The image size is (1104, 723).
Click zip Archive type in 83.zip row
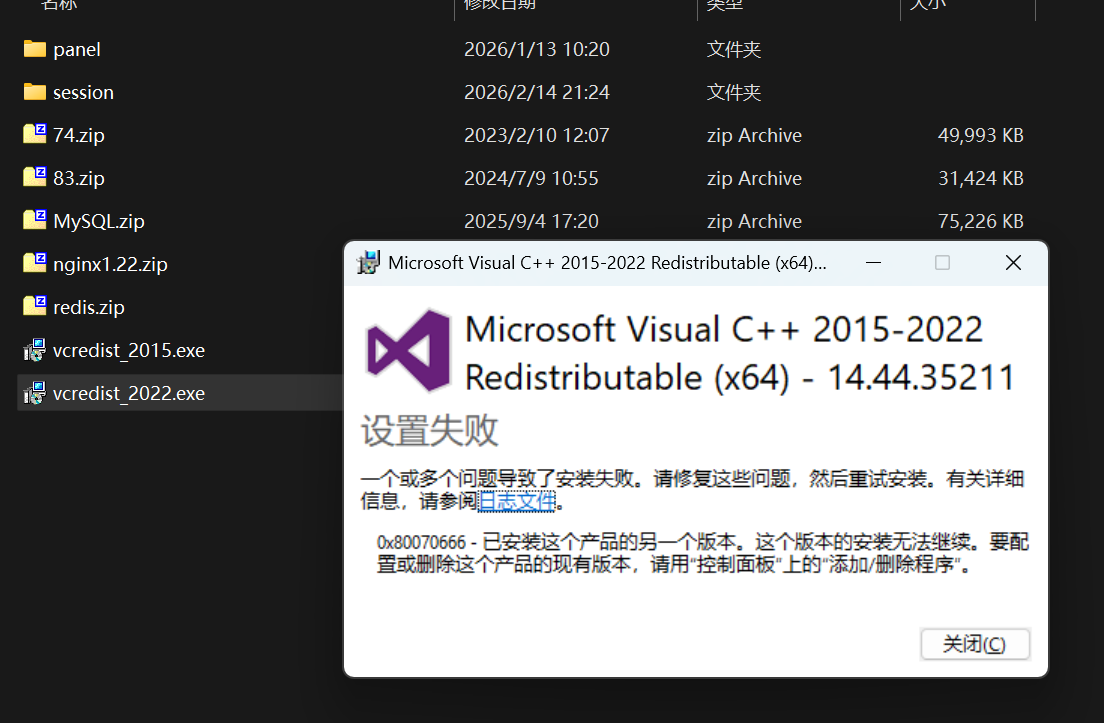[754, 178]
